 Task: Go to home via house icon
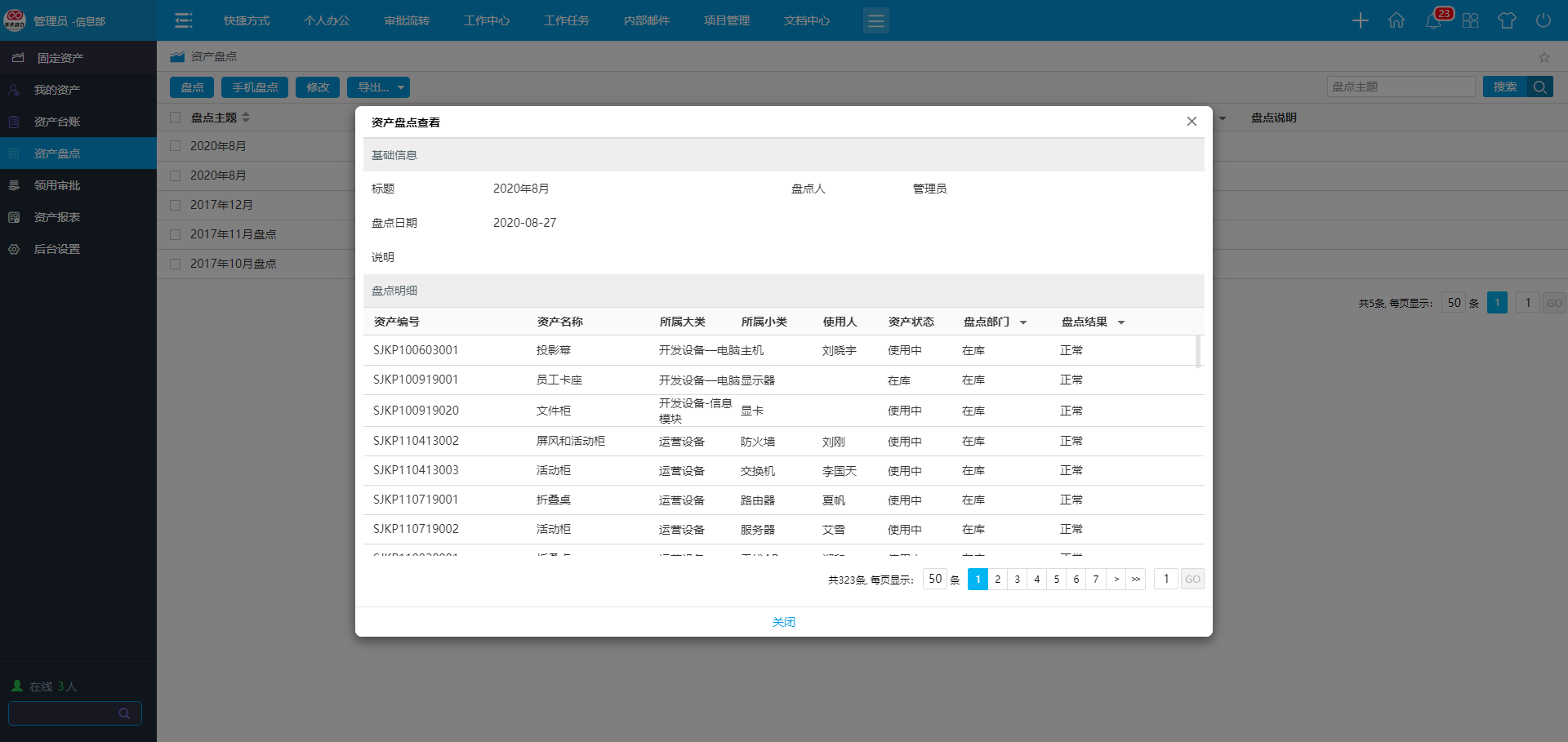pyautogui.click(x=1396, y=20)
